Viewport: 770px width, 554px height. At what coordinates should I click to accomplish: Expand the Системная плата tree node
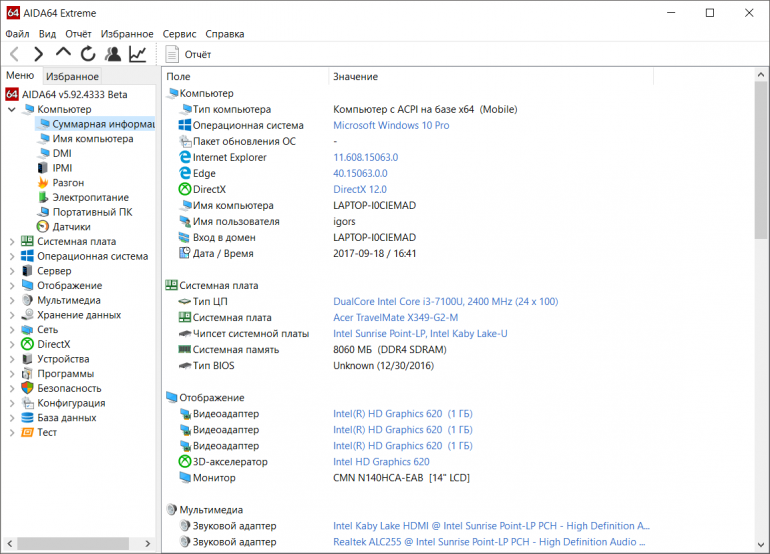12,242
